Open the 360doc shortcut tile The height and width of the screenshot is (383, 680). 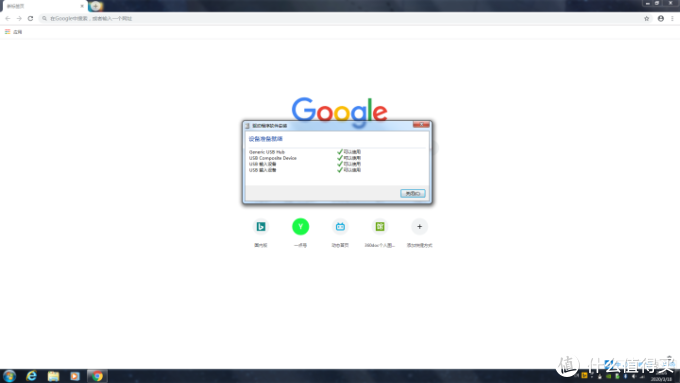coord(380,226)
